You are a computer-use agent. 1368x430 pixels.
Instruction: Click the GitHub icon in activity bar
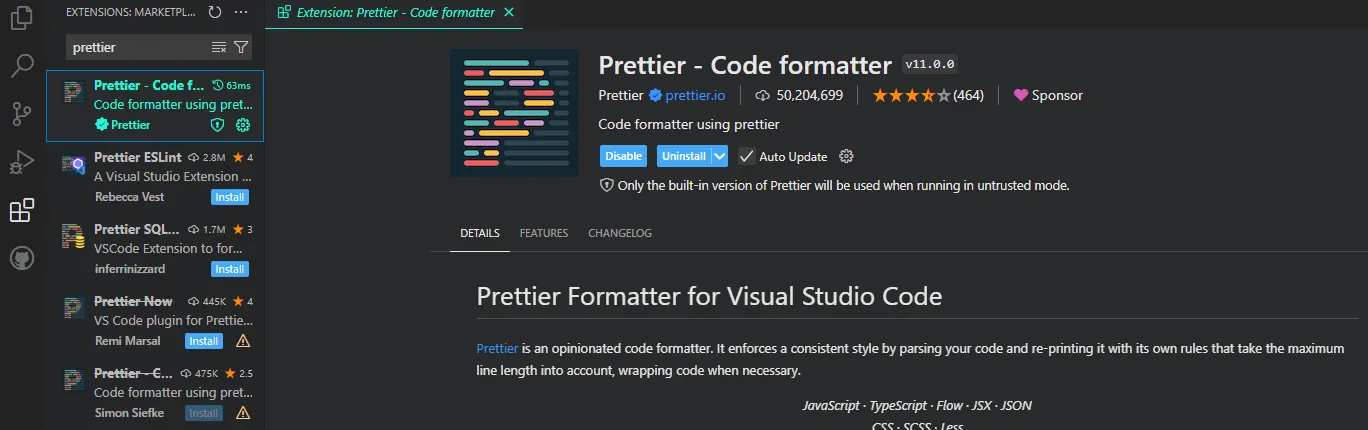(x=22, y=259)
